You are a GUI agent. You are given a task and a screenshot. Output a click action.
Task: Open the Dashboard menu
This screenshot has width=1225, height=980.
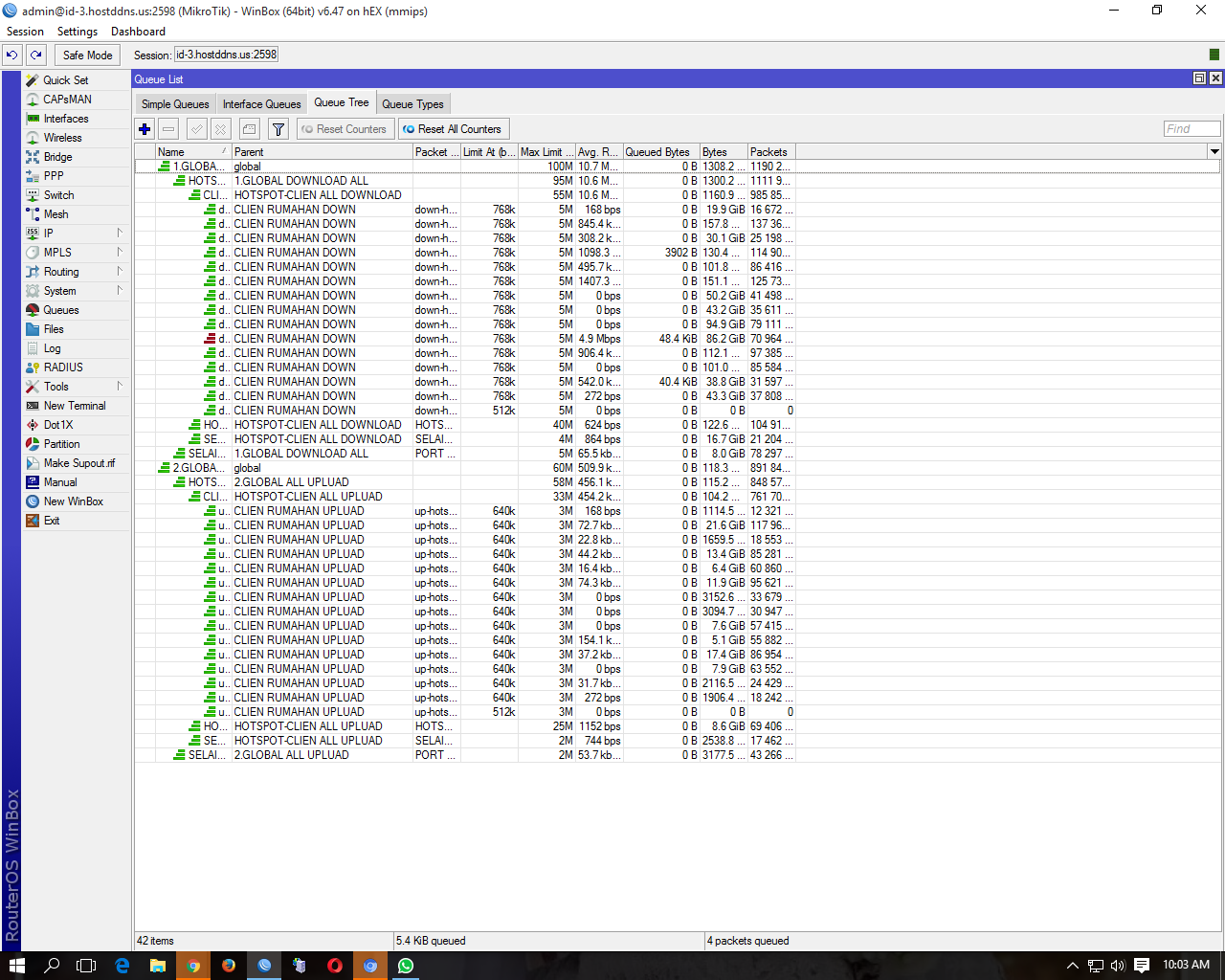(x=138, y=32)
